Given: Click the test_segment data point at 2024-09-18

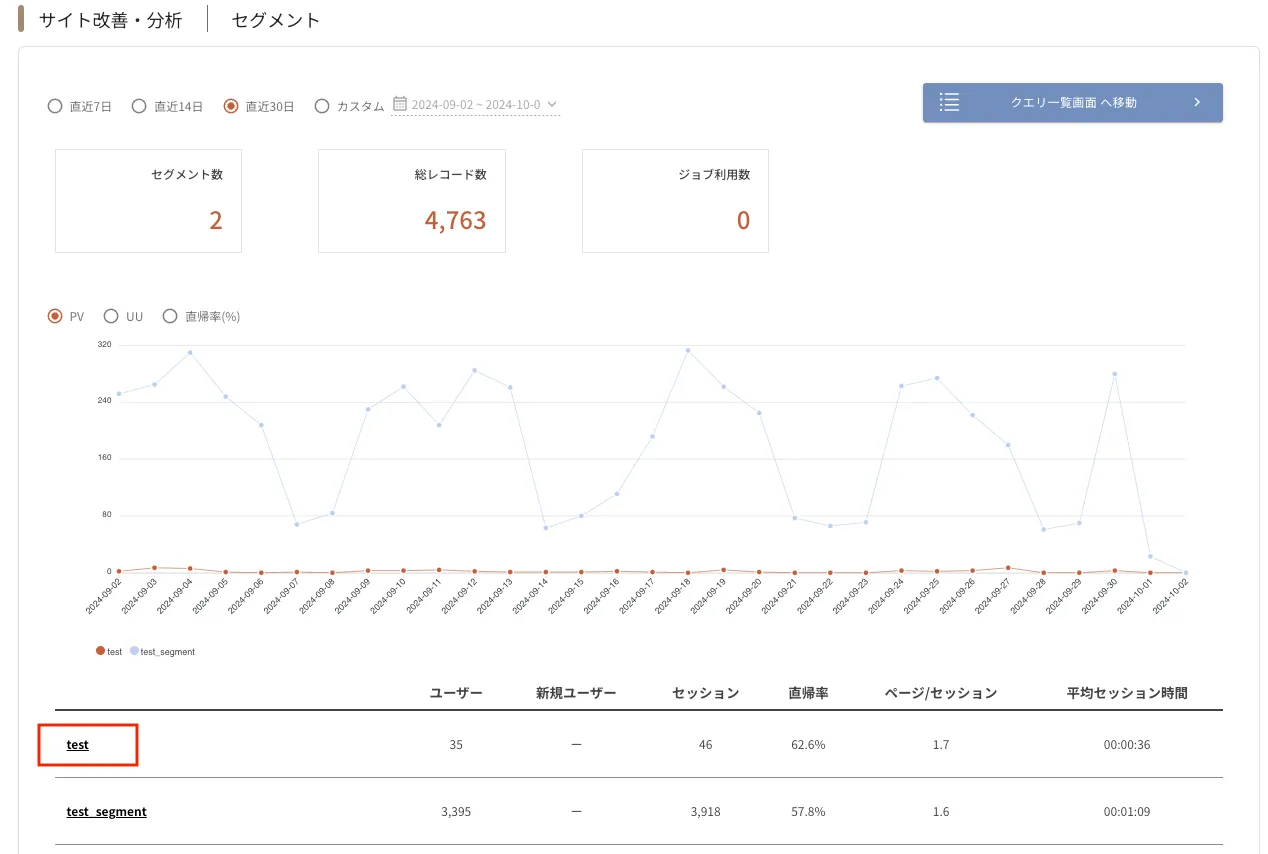Looking at the screenshot, I should 688,350.
